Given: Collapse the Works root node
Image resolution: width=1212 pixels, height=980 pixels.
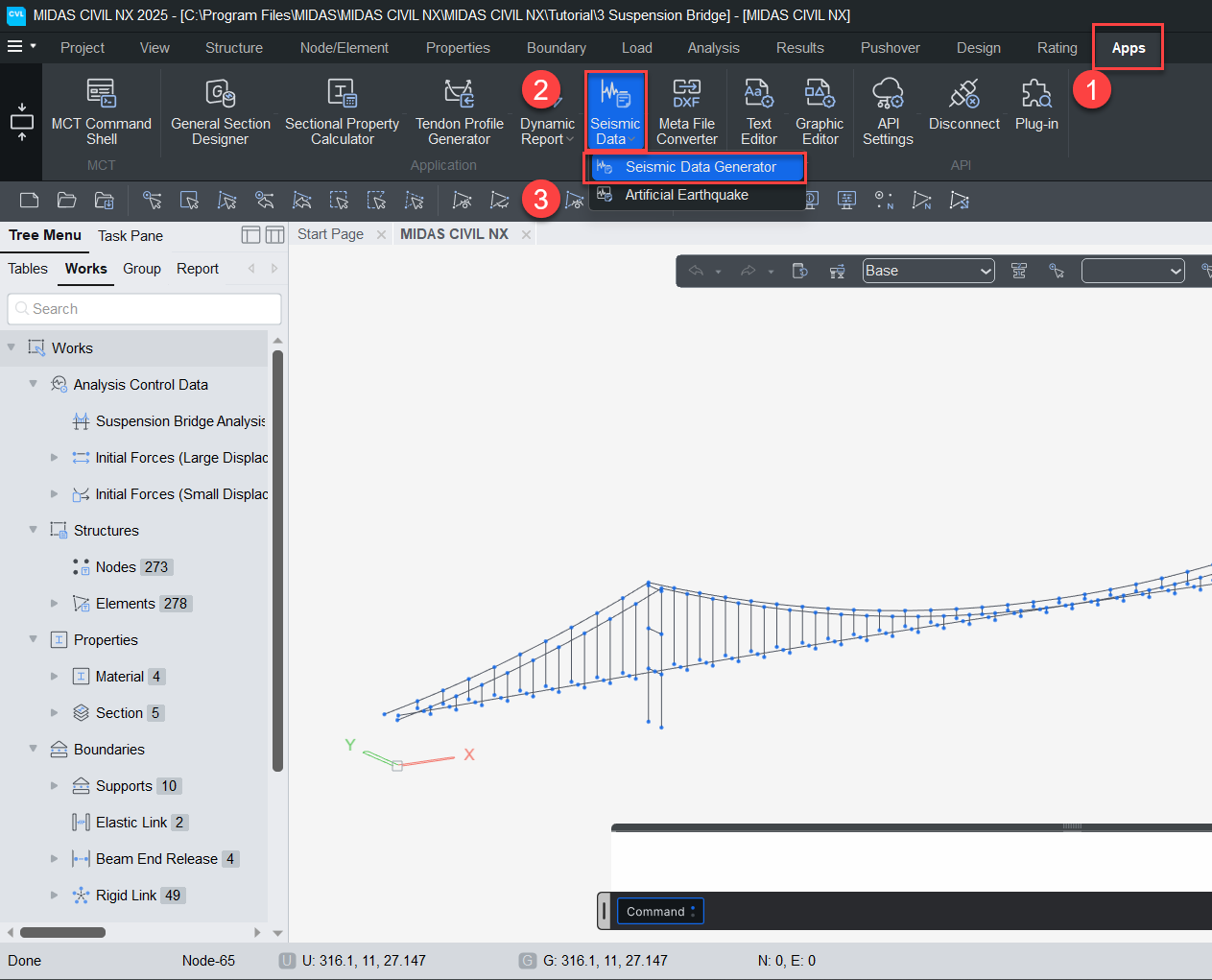Looking at the screenshot, I should pyautogui.click(x=12, y=347).
